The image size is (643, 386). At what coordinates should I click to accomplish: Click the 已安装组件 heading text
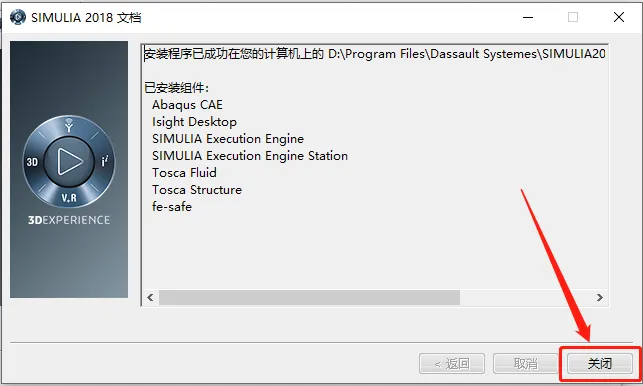click(x=177, y=88)
